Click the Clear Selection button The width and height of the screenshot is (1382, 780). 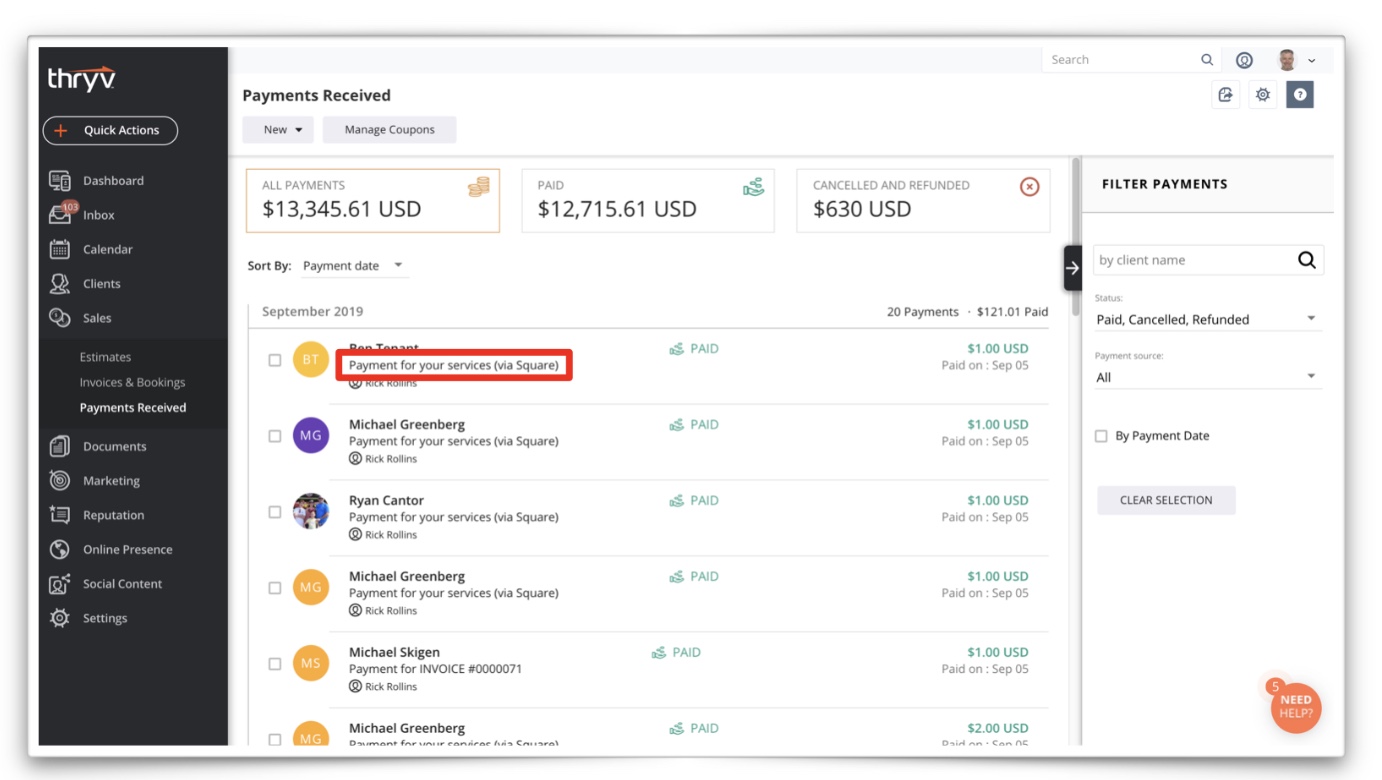click(x=1166, y=500)
